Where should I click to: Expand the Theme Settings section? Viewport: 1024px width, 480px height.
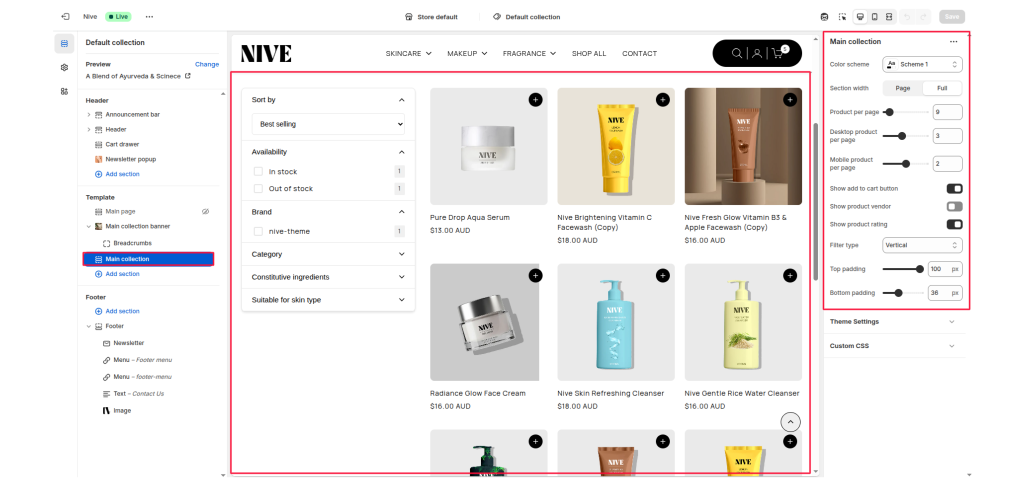[x=895, y=321]
